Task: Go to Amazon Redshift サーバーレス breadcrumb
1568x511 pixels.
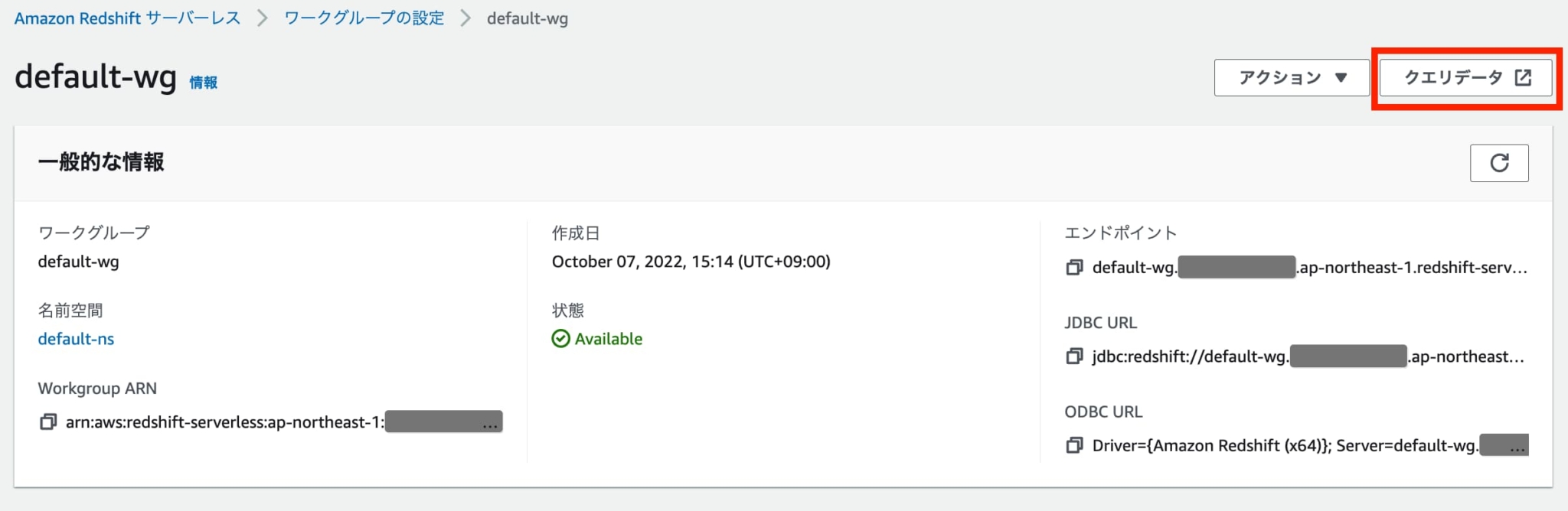Action: (x=127, y=18)
